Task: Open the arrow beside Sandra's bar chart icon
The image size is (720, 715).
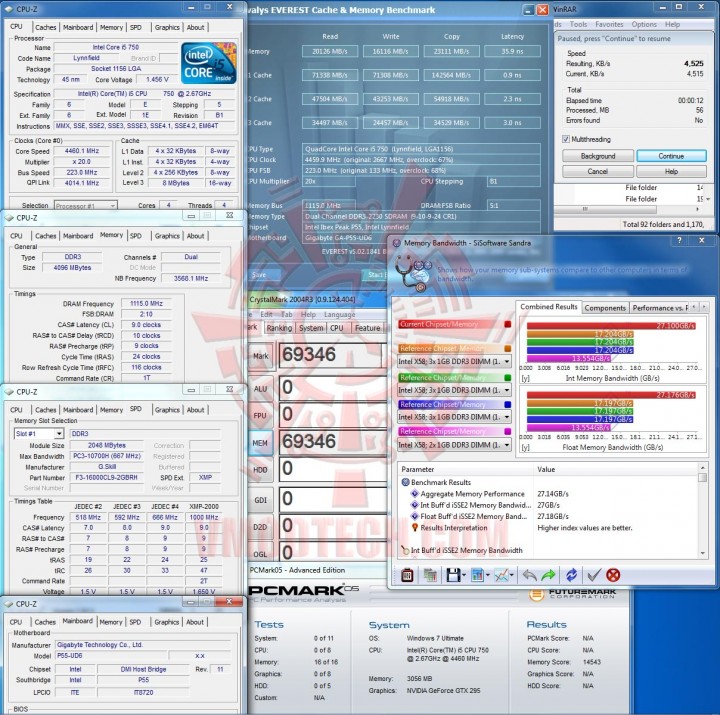Action: coord(487,575)
